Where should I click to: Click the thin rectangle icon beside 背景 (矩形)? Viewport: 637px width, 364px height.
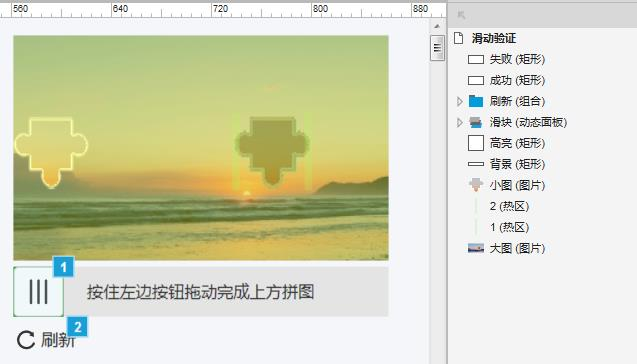[476, 164]
